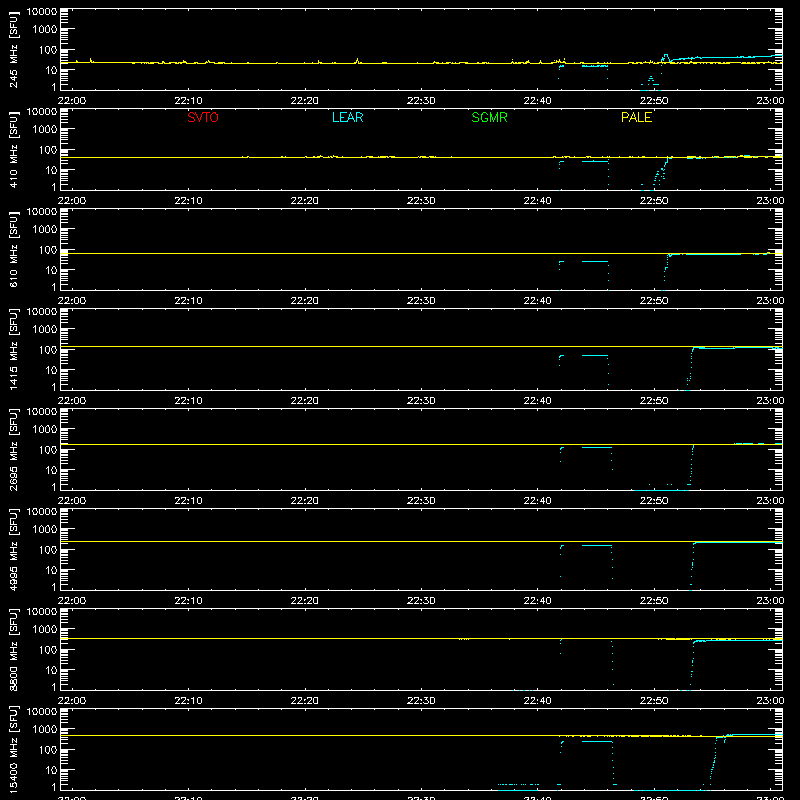This screenshot has height=800, width=800.
Task: Click the green SGMR station label
Action: [489, 117]
